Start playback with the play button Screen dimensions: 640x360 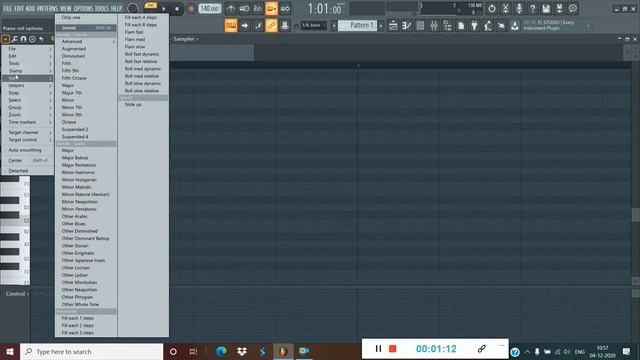(164, 9)
